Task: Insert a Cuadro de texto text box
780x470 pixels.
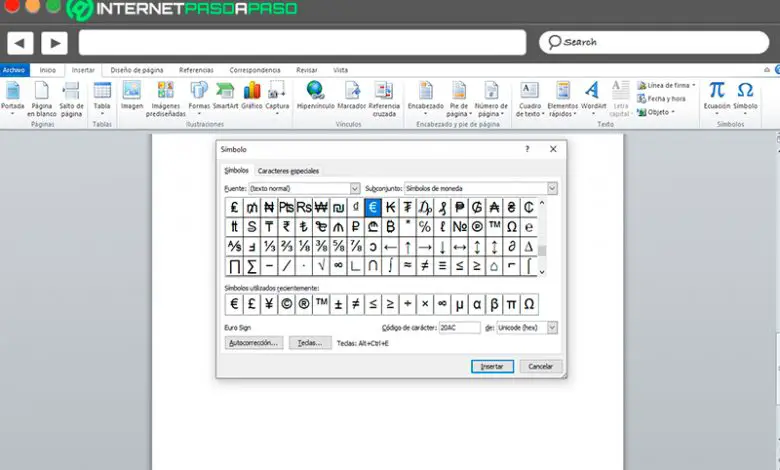Action: coord(530,99)
